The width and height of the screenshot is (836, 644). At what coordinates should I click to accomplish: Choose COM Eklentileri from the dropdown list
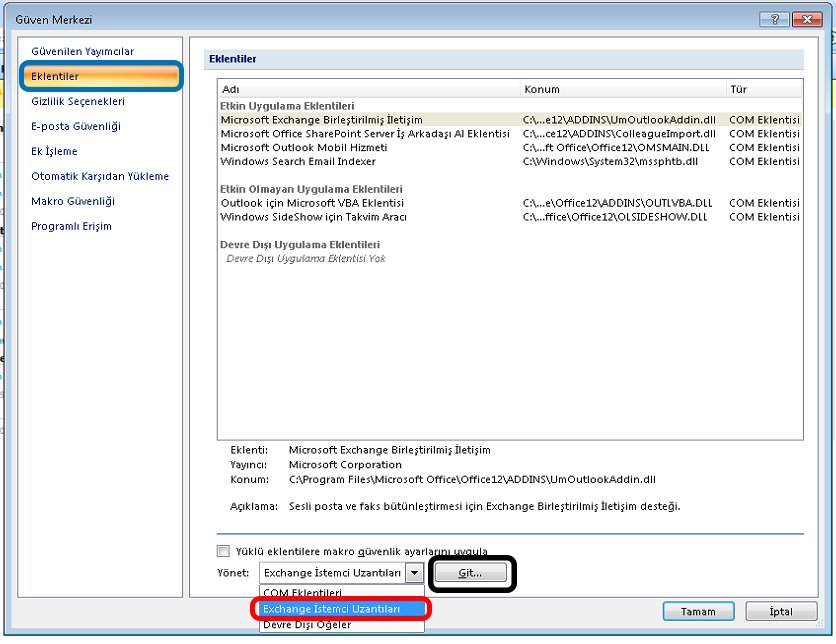(x=342, y=592)
